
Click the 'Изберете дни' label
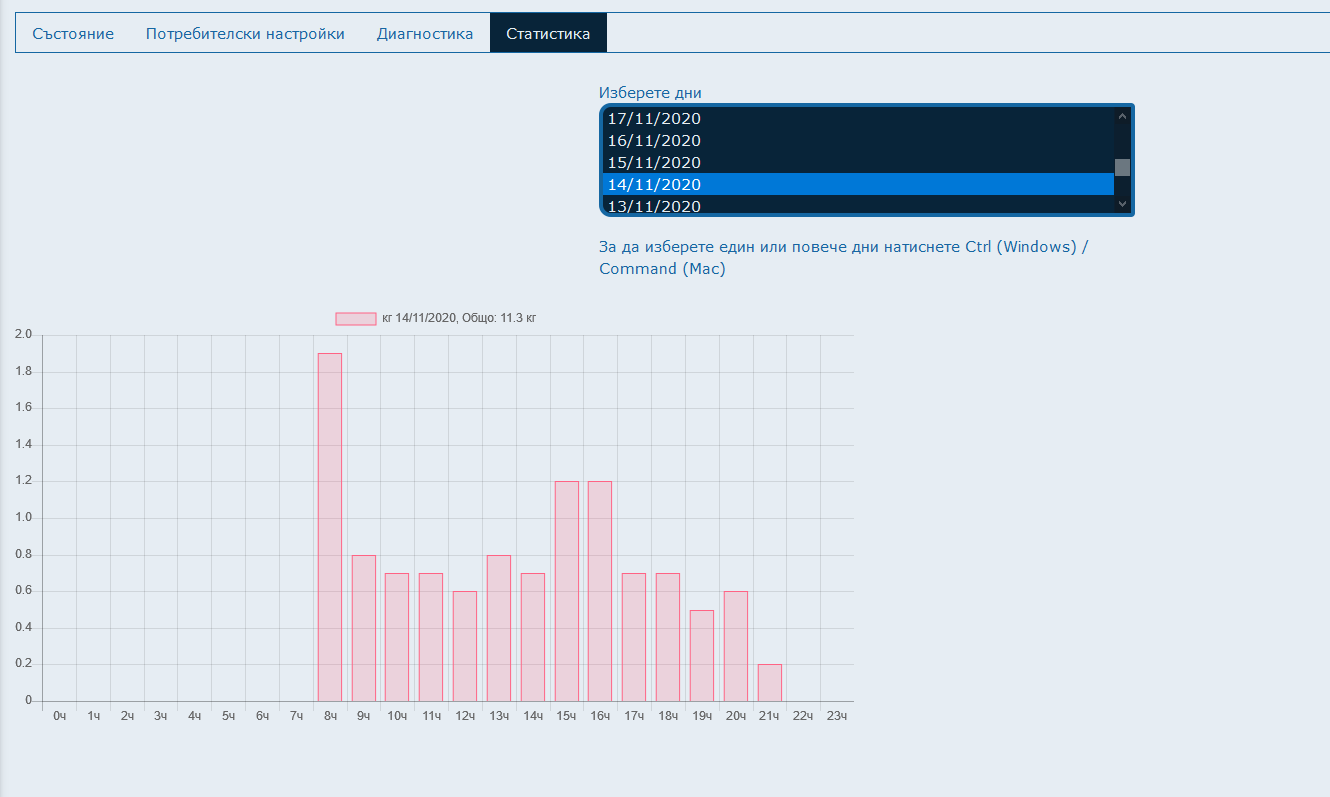click(650, 93)
